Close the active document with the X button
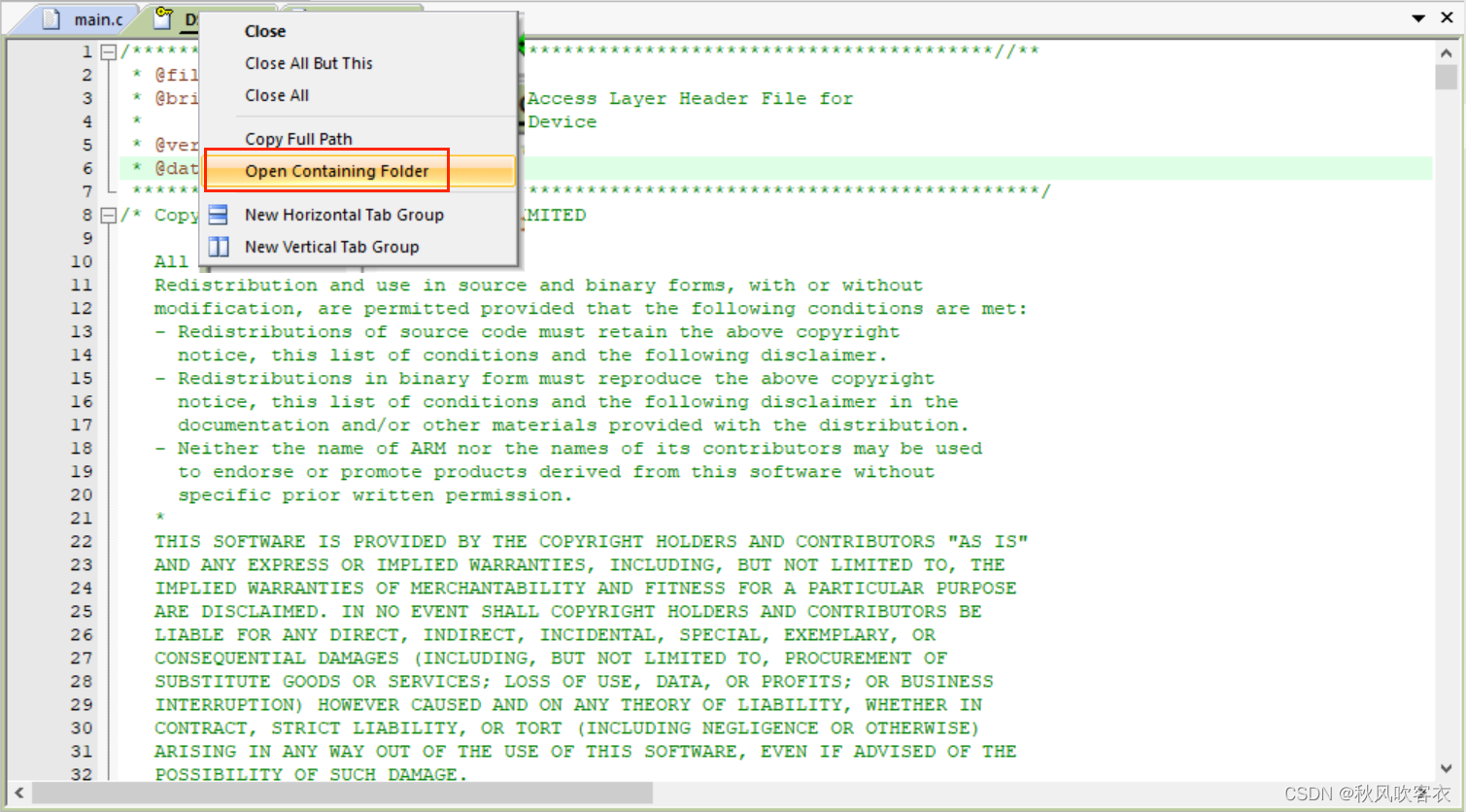This screenshot has width=1466, height=812. tap(1447, 17)
